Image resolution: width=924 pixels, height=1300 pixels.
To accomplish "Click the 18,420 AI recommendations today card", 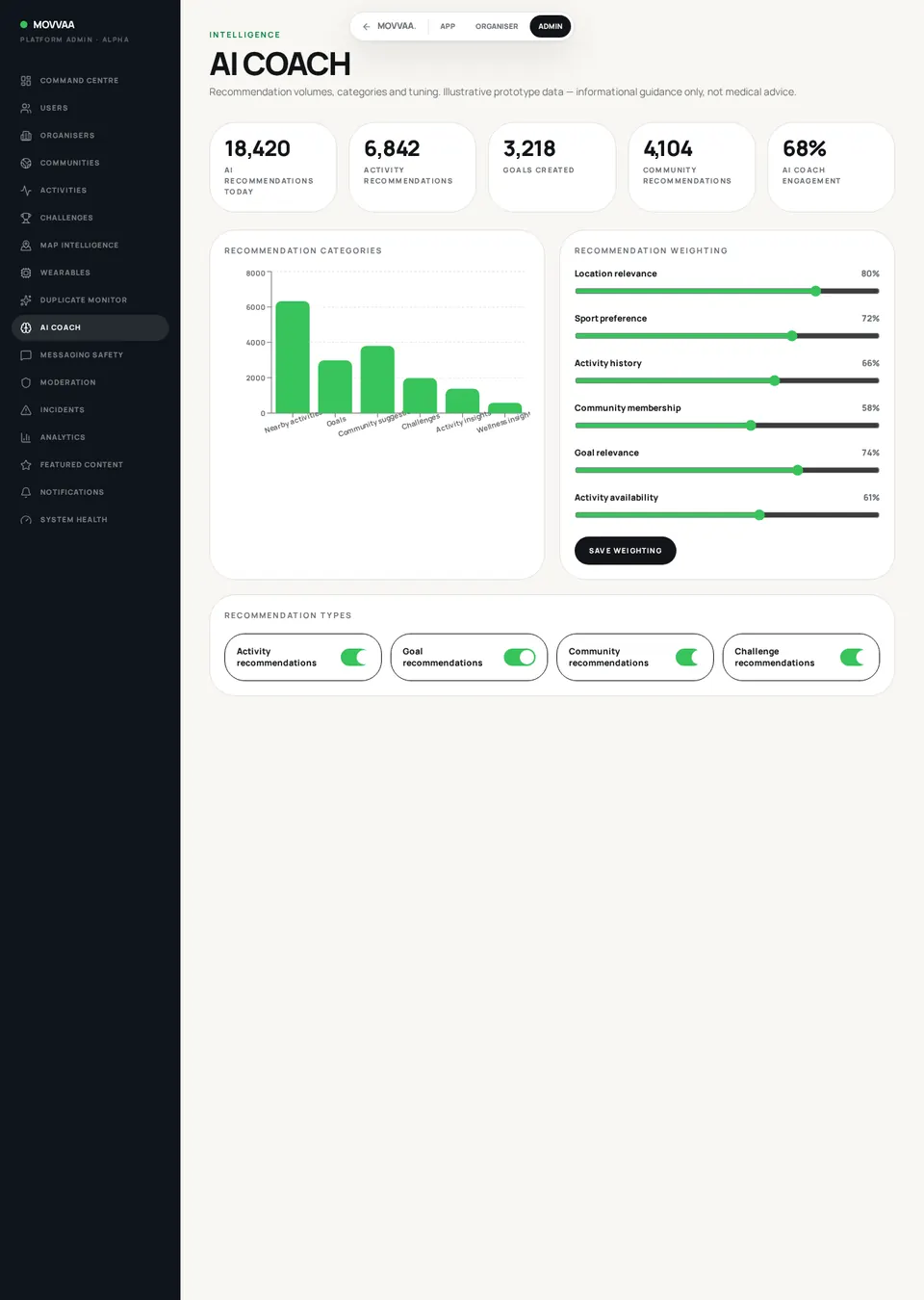I will 273,167.
